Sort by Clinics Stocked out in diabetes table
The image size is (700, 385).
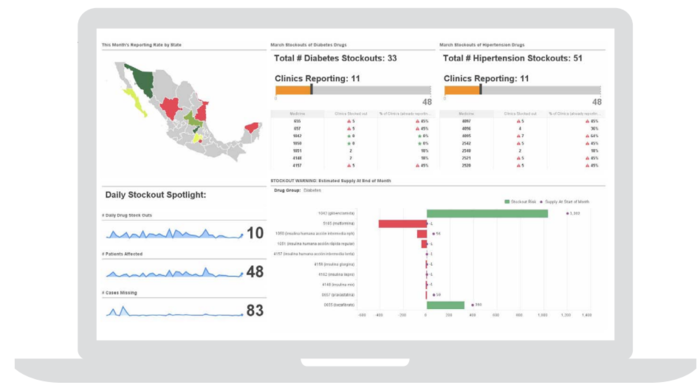[351, 114]
